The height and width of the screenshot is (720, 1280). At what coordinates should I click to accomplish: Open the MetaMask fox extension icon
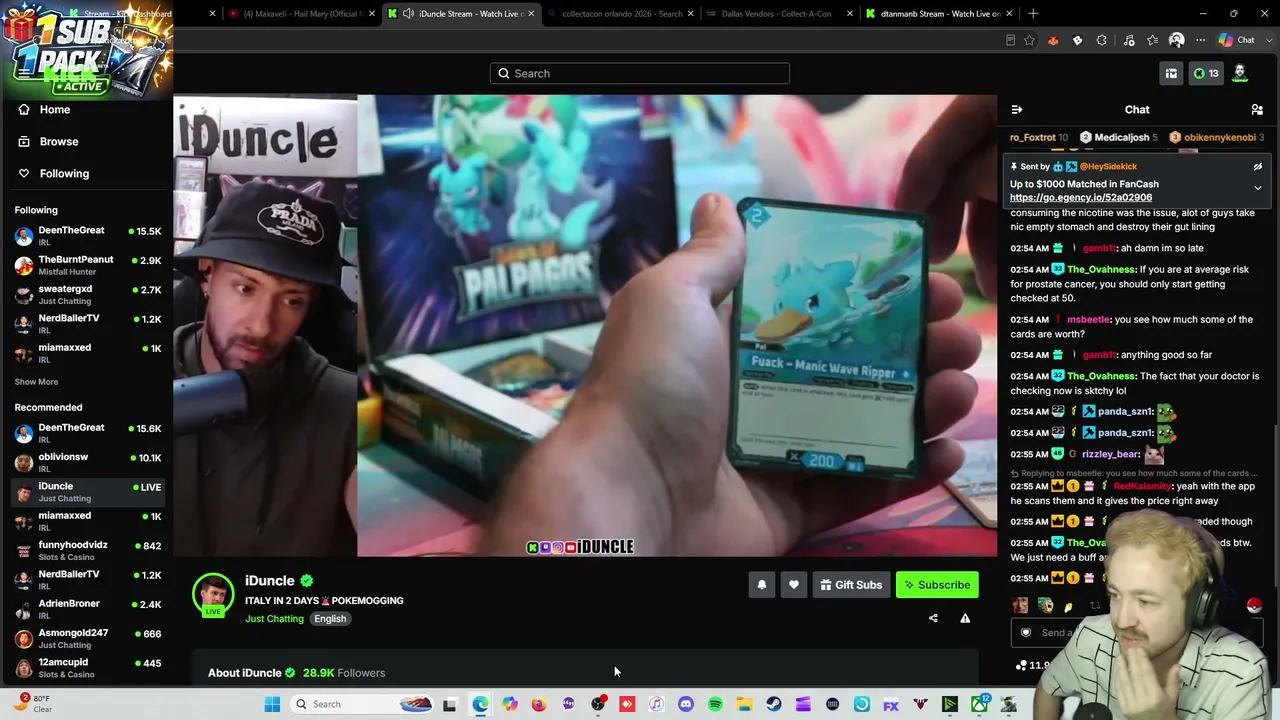coord(1053,40)
